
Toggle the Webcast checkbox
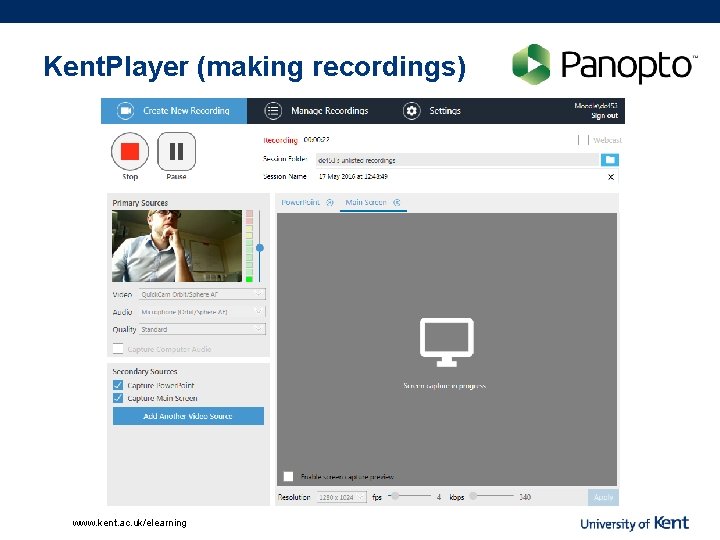[583, 140]
